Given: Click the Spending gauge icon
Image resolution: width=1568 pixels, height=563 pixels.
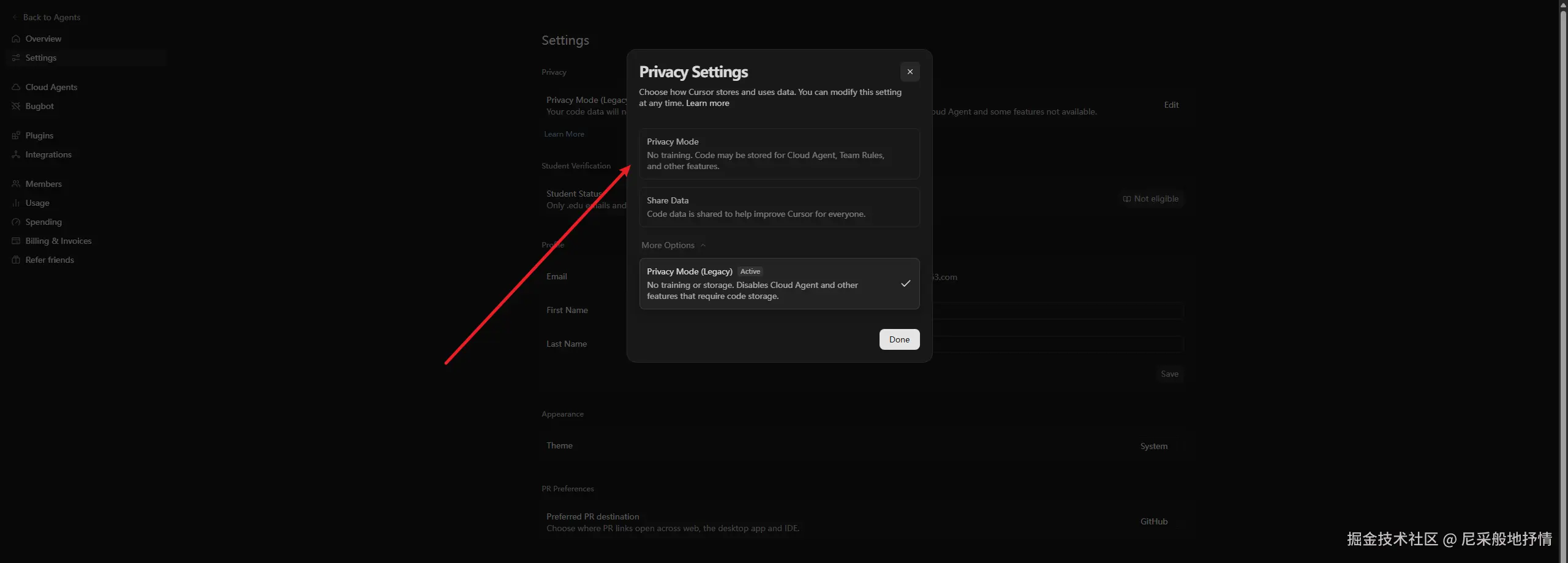Looking at the screenshot, I should 16,222.
